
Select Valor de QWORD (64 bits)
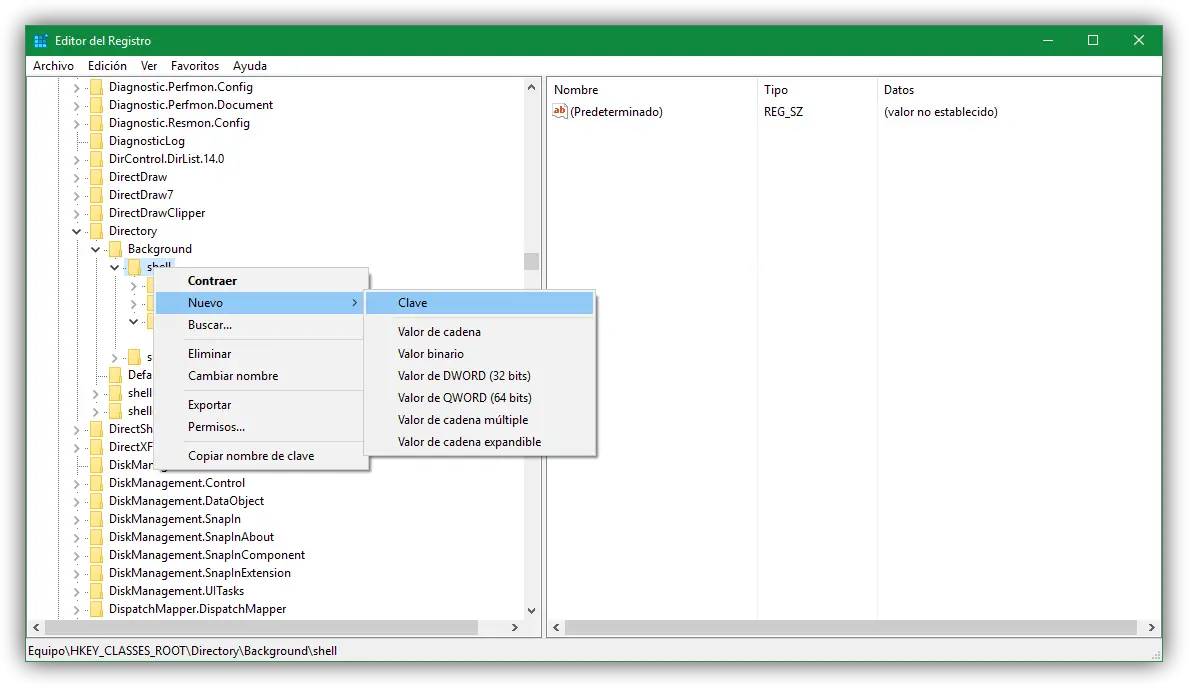(480, 398)
